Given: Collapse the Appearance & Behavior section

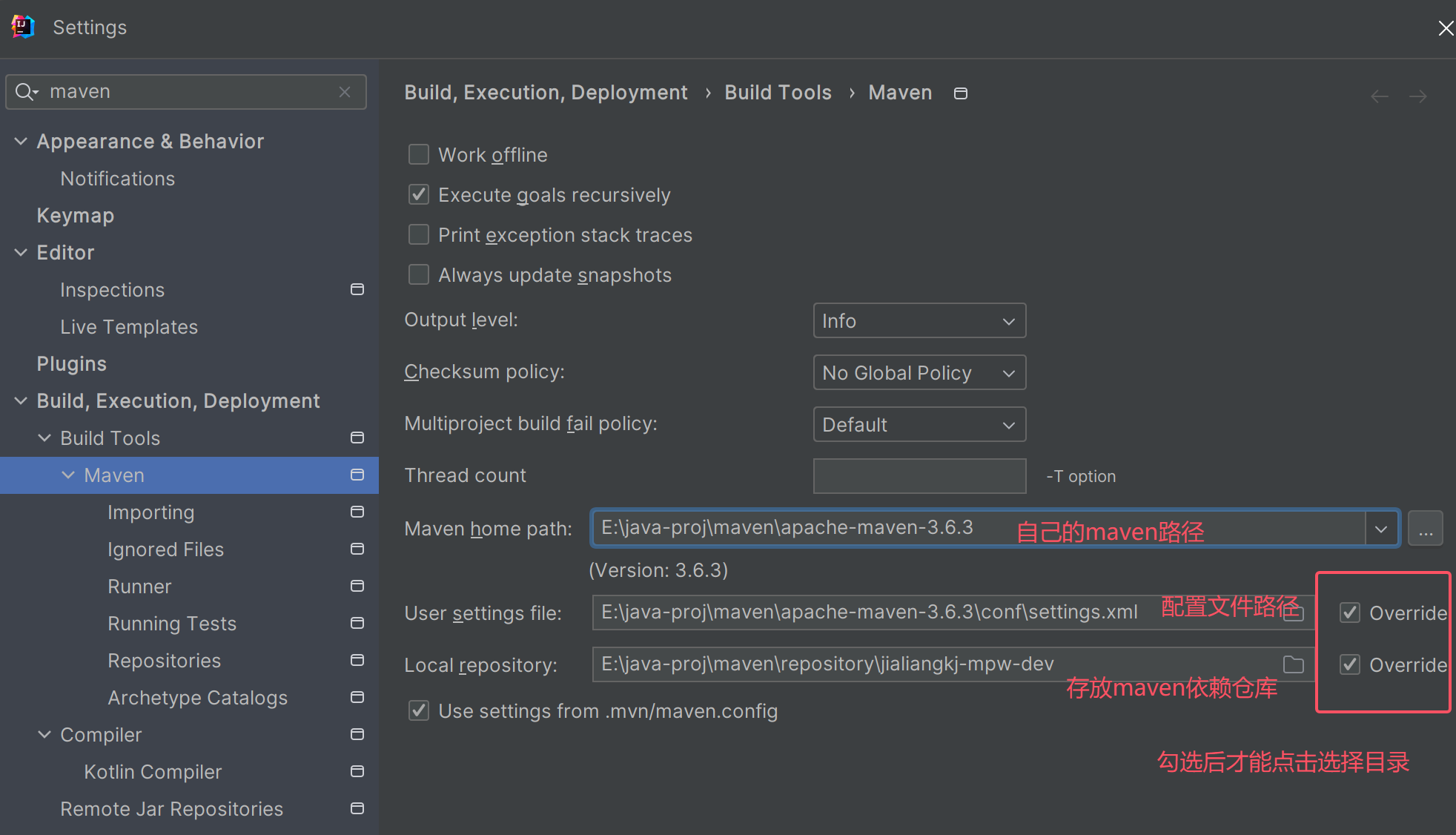Looking at the screenshot, I should (x=21, y=141).
